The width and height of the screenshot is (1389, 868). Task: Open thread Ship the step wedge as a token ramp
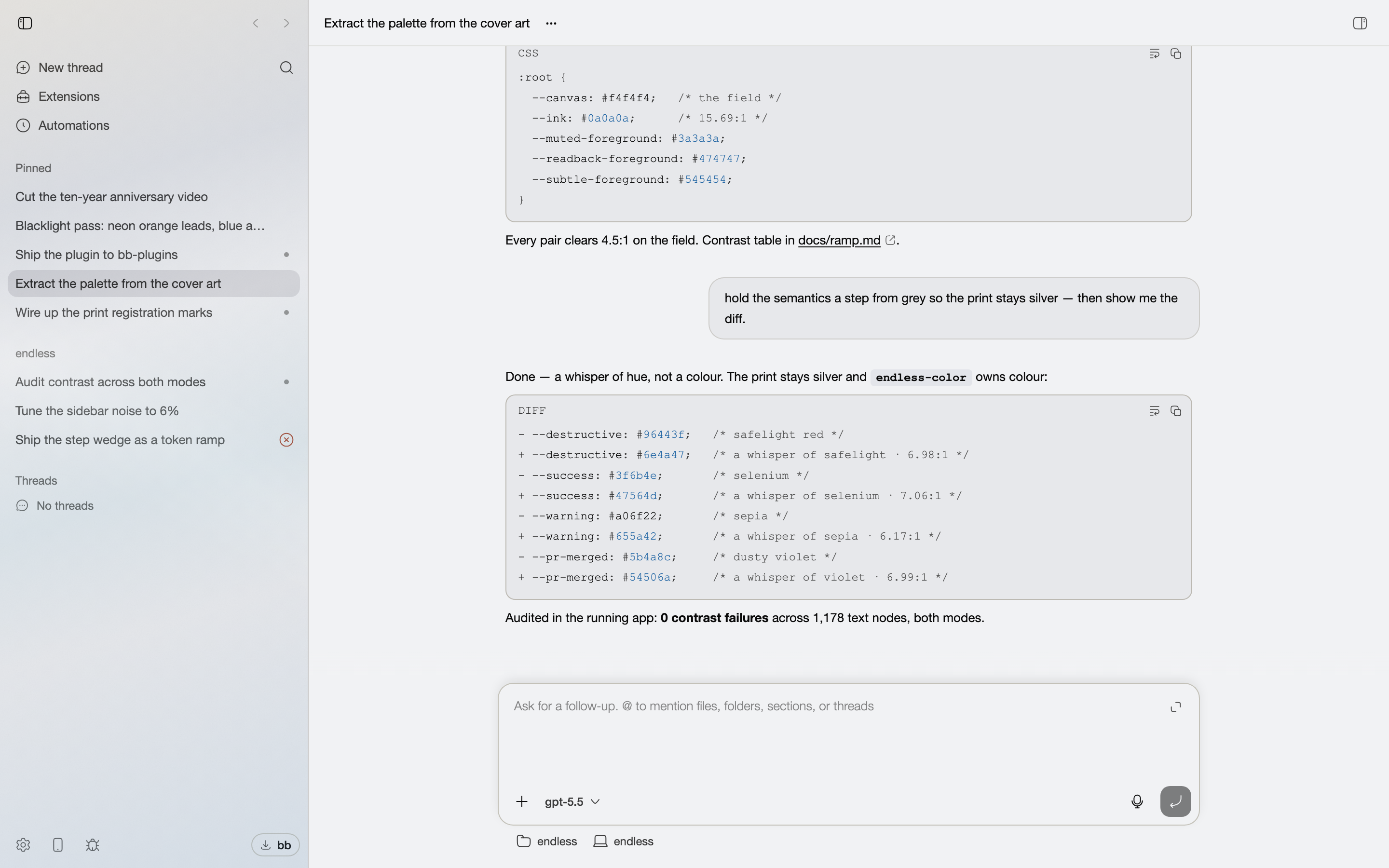pyautogui.click(x=154, y=440)
